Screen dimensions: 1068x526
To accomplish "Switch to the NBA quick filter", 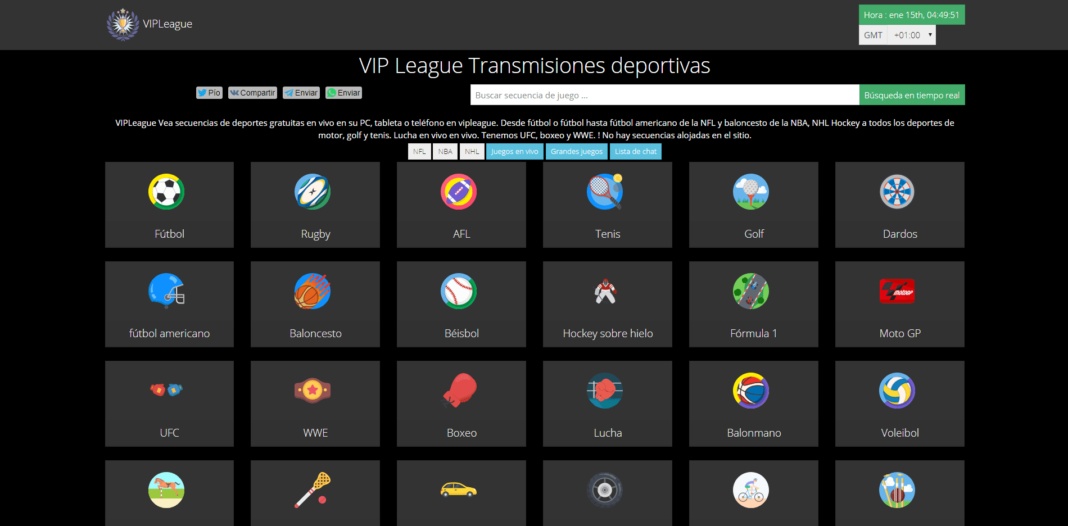I will pos(445,152).
